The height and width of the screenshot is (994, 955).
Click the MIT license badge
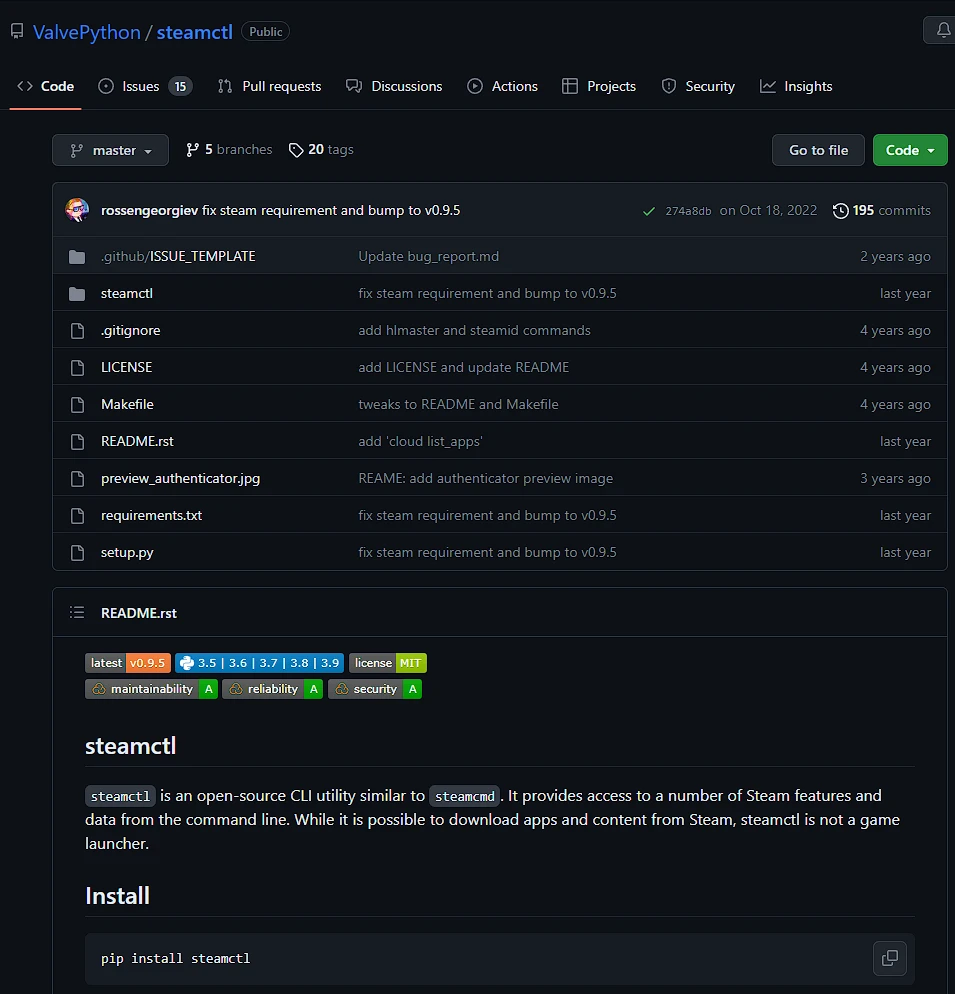[388, 663]
